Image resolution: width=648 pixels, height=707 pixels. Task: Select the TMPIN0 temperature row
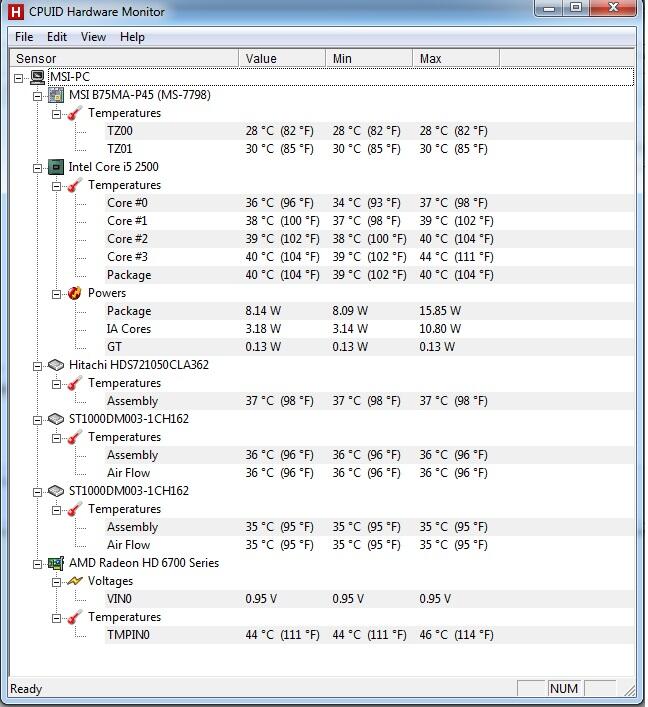point(369,635)
